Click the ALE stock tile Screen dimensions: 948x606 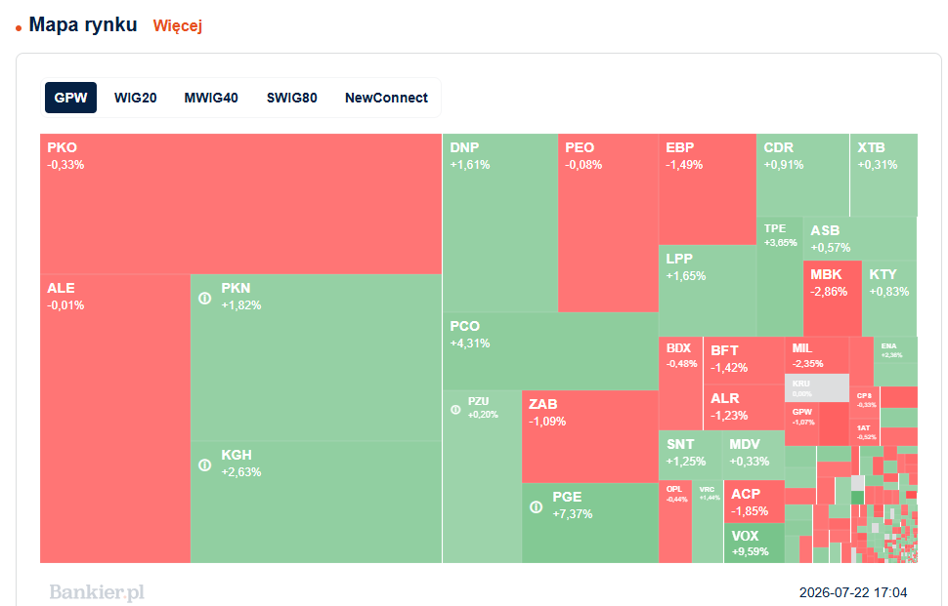(x=115, y=419)
